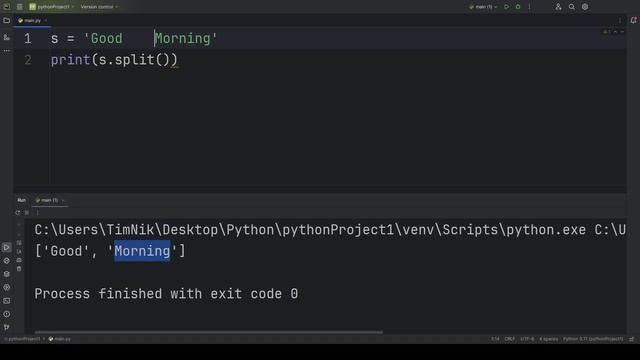Go to previous highlighted problem

pyautogui.click(x=616, y=32)
